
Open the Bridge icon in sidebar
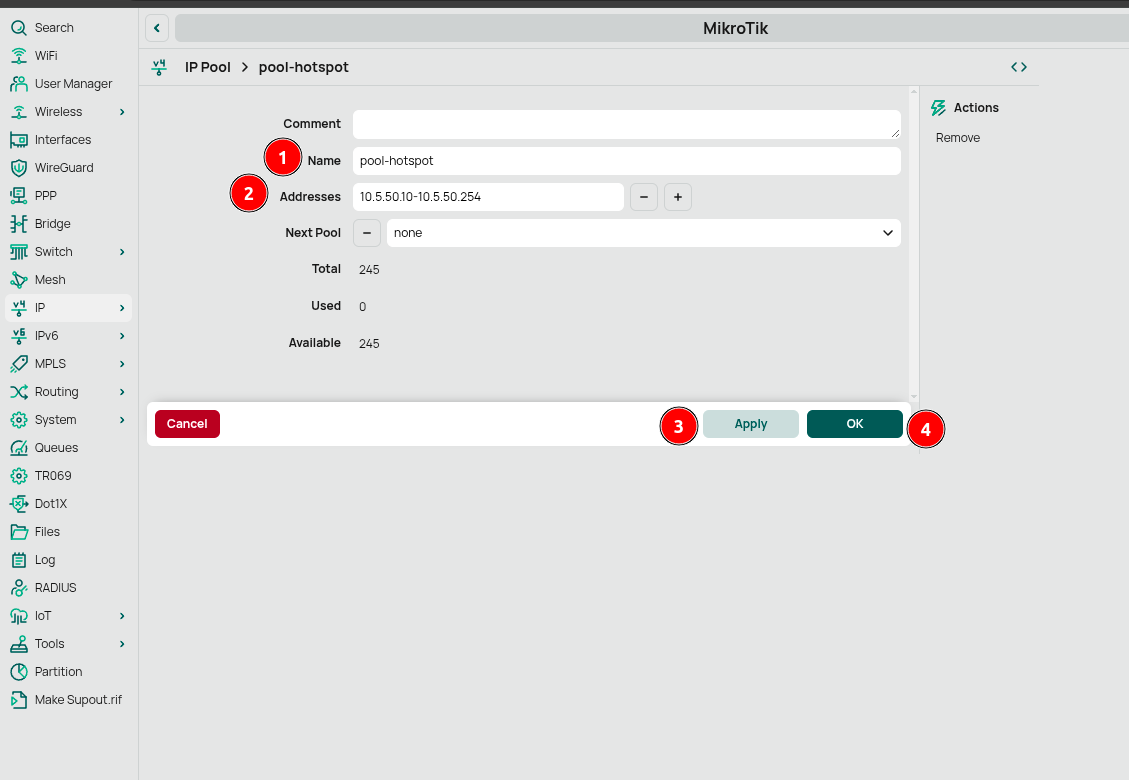(18, 224)
